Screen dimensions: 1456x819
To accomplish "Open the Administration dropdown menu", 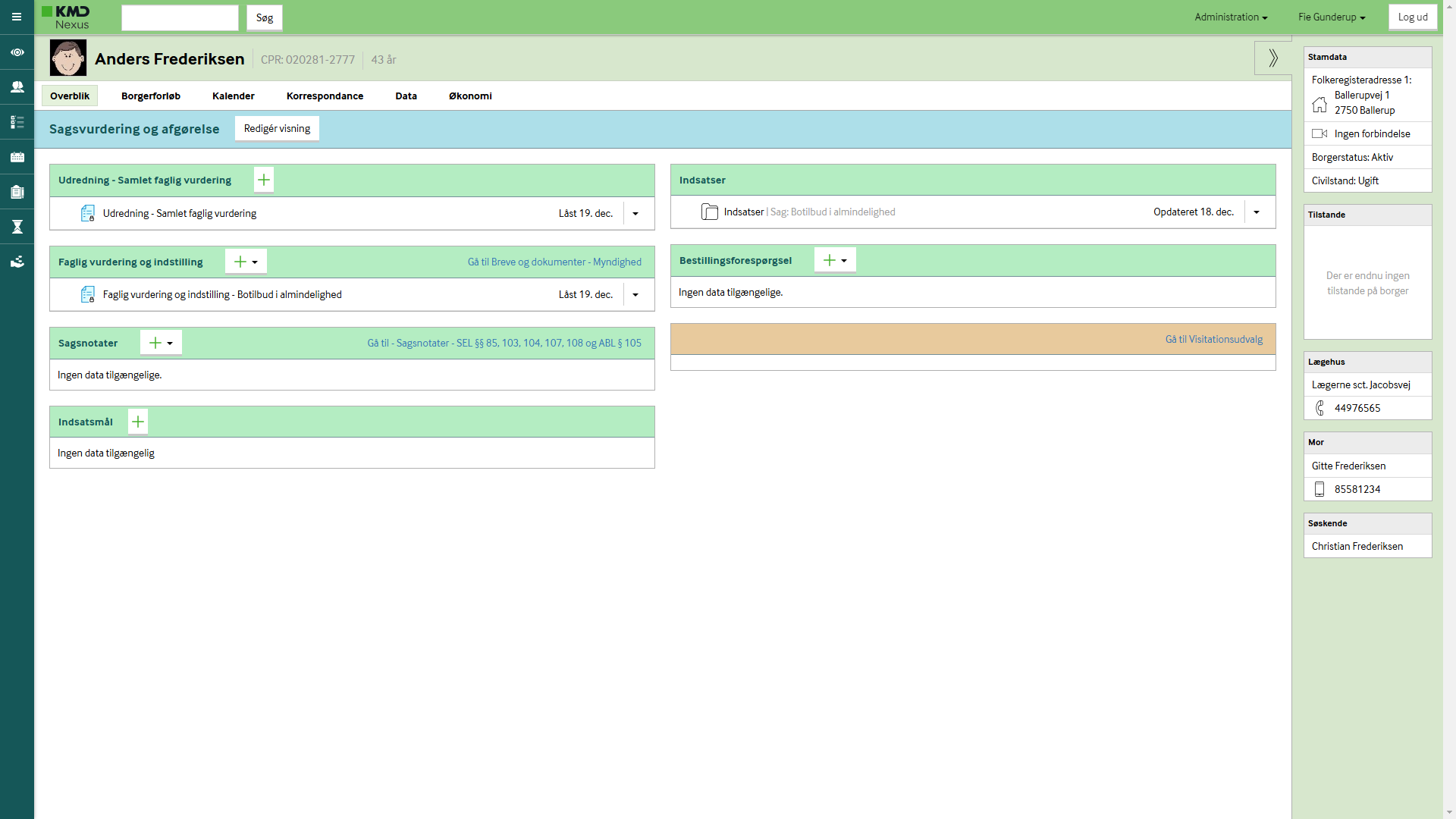I will 1231,17.
